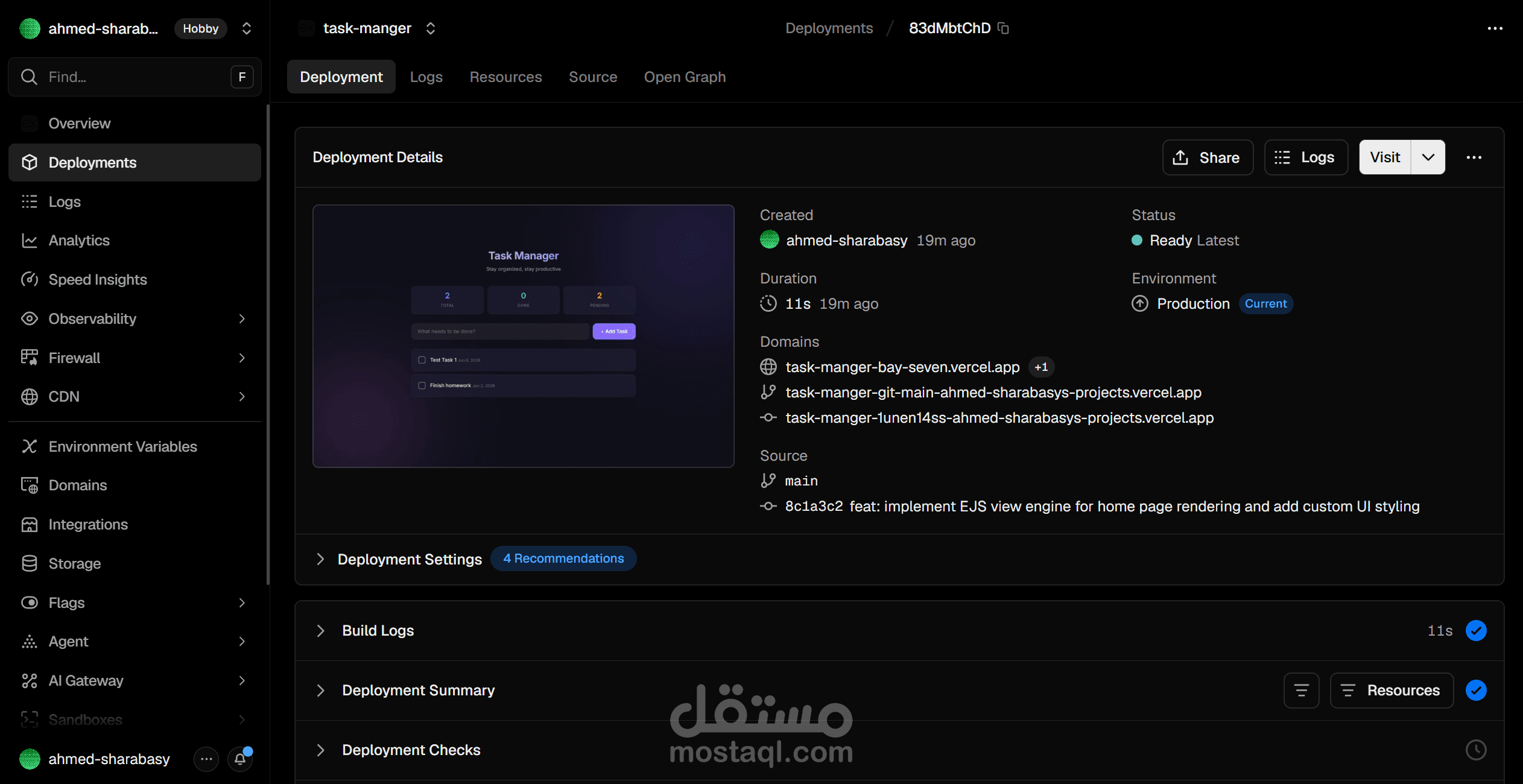Click the Firewall icon in sidebar
The height and width of the screenshot is (784, 1523).
tap(30, 358)
